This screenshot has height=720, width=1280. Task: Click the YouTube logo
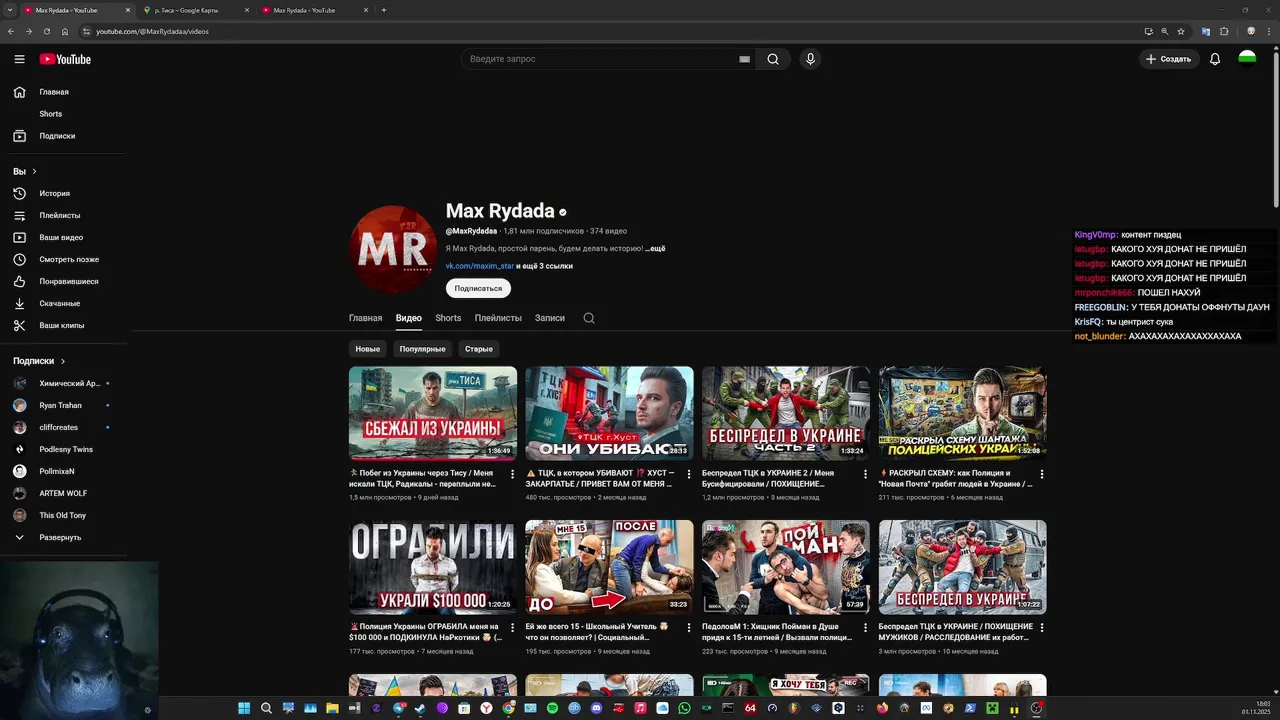coord(65,59)
